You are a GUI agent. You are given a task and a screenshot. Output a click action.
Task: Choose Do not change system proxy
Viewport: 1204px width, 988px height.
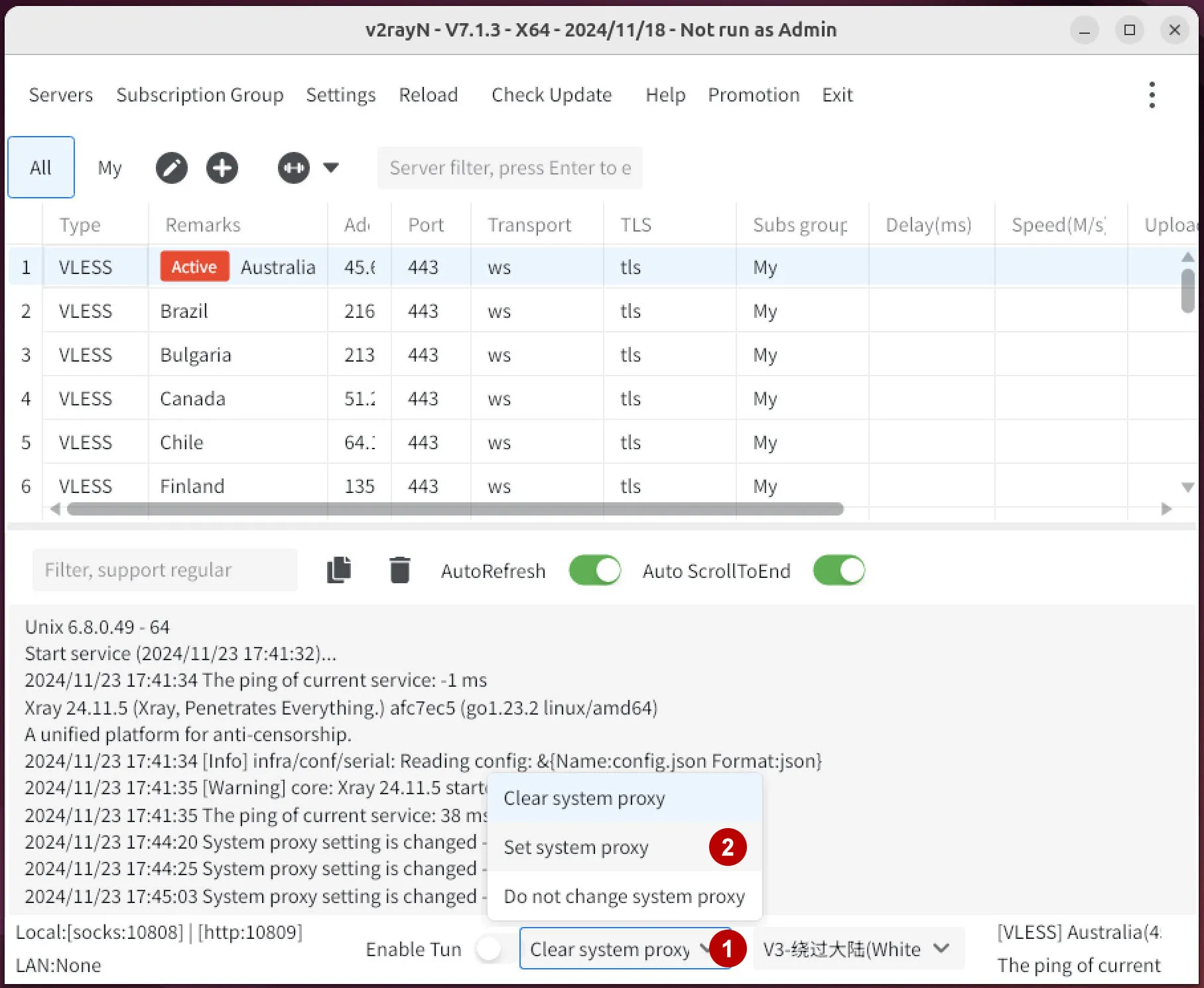click(x=624, y=896)
